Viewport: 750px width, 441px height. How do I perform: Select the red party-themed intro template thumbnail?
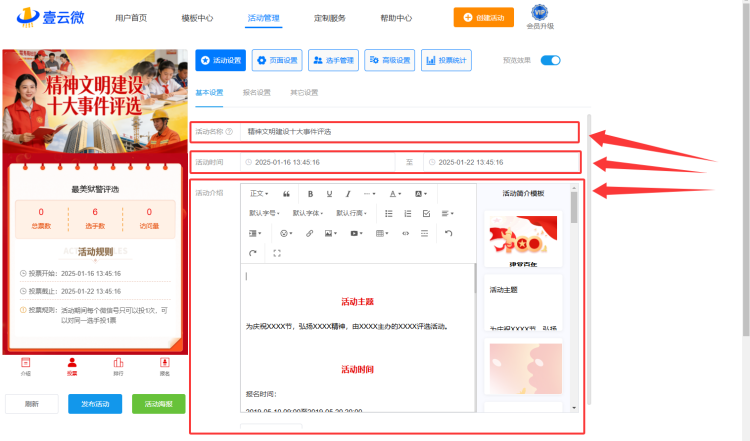pos(523,239)
